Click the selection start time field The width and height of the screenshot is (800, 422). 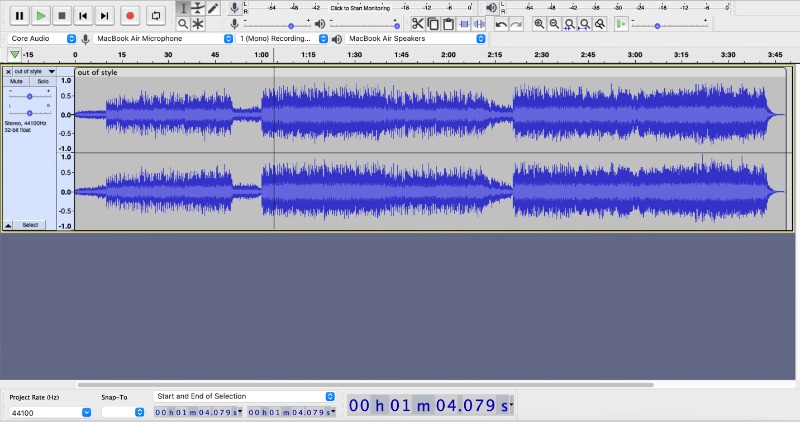click(198, 412)
